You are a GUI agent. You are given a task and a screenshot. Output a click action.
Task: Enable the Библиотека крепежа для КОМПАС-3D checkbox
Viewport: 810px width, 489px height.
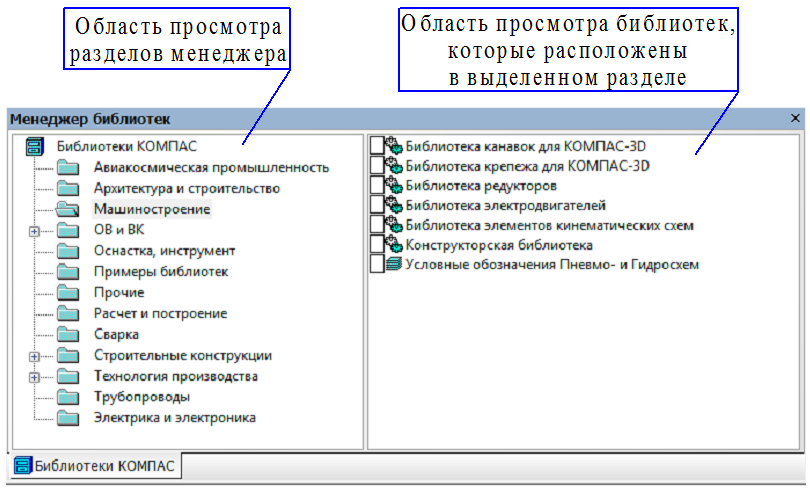click(x=377, y=166)
